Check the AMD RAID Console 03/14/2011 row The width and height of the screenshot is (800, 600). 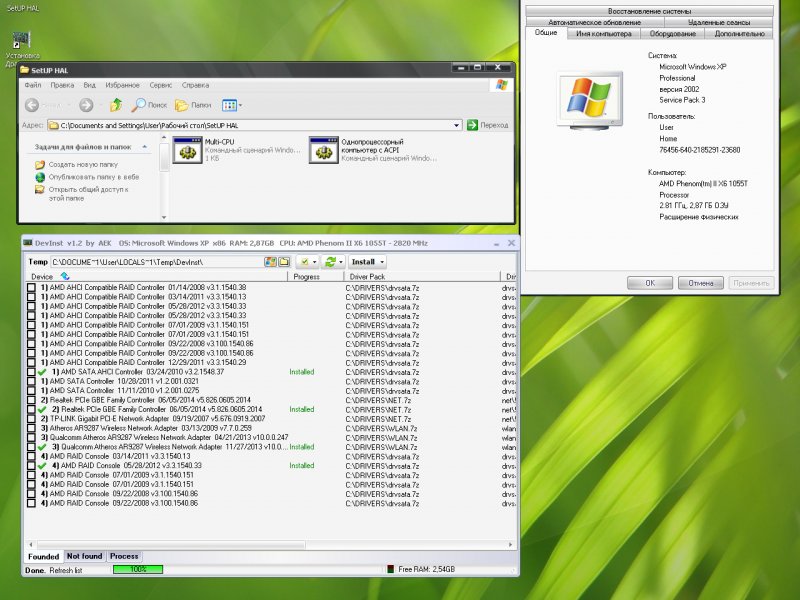coord(31,456)
